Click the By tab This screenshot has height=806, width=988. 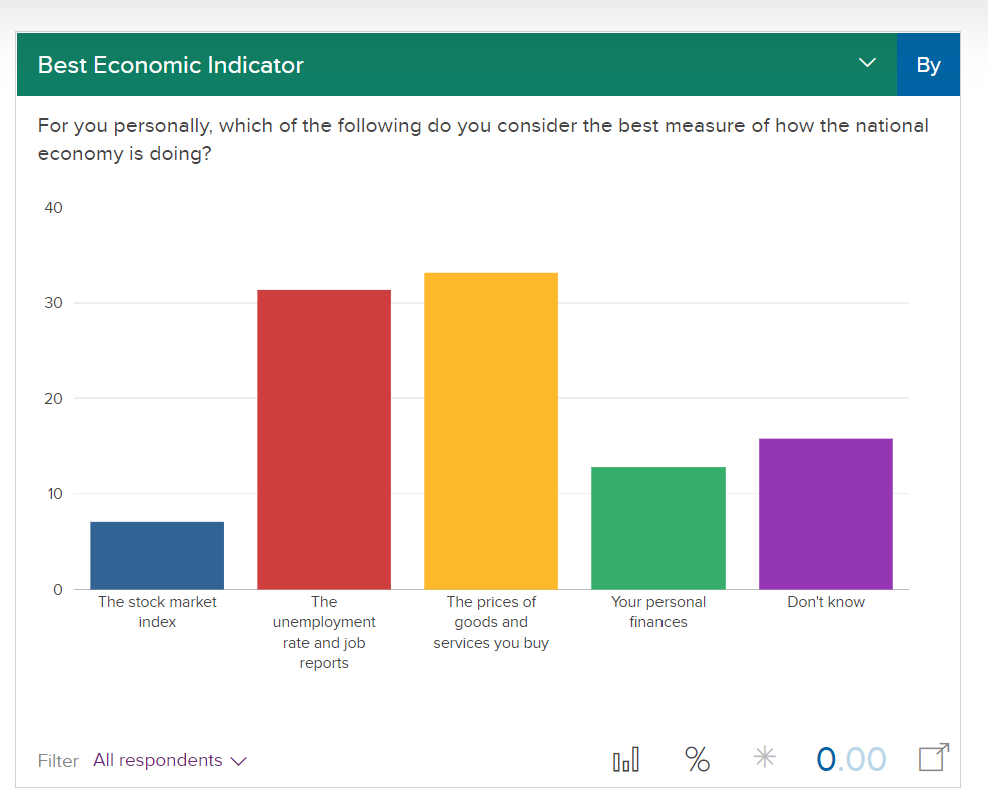(x=928, y=65)
